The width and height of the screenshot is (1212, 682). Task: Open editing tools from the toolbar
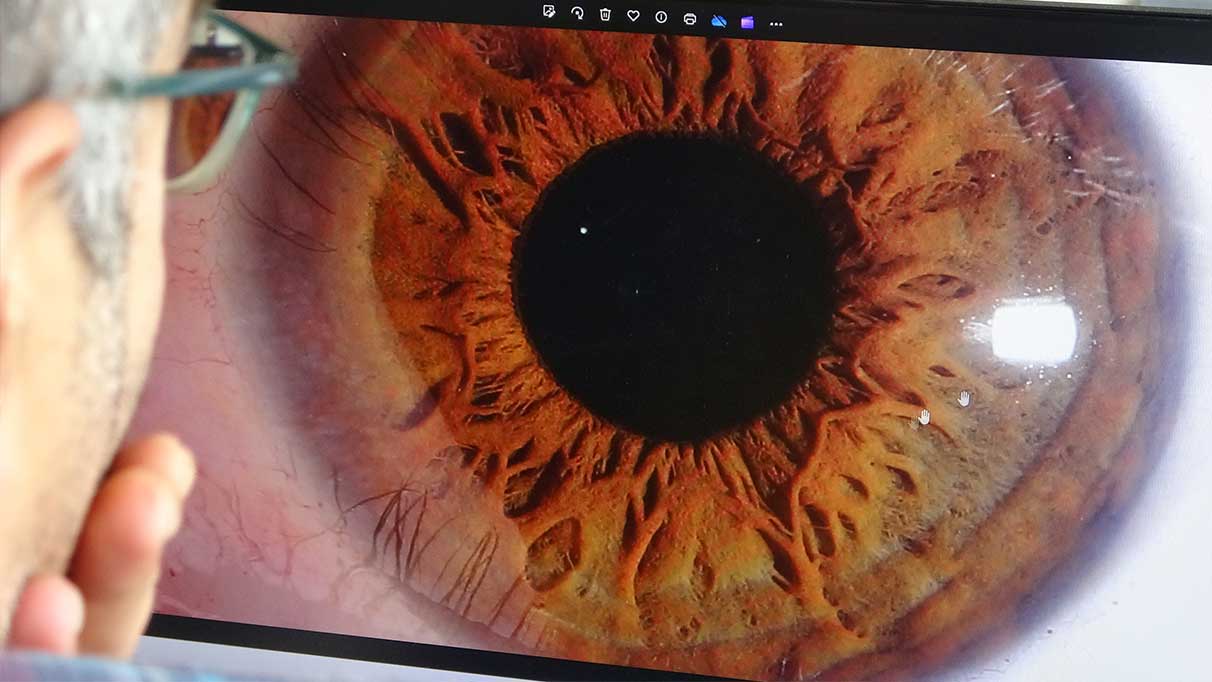[x=548, y=14]
